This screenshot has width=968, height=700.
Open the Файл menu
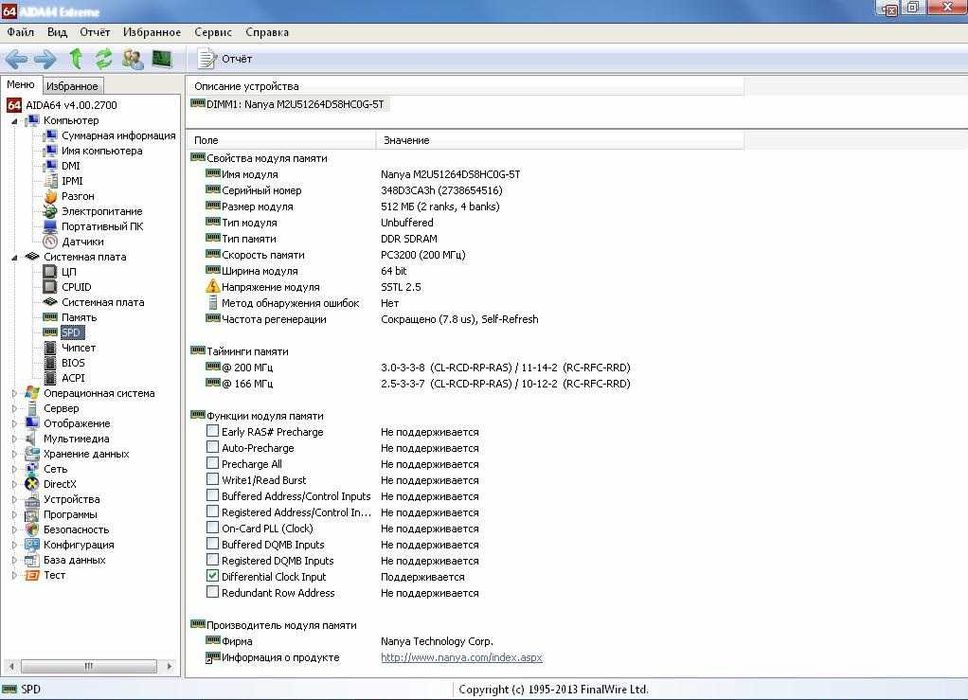(20, 32)
